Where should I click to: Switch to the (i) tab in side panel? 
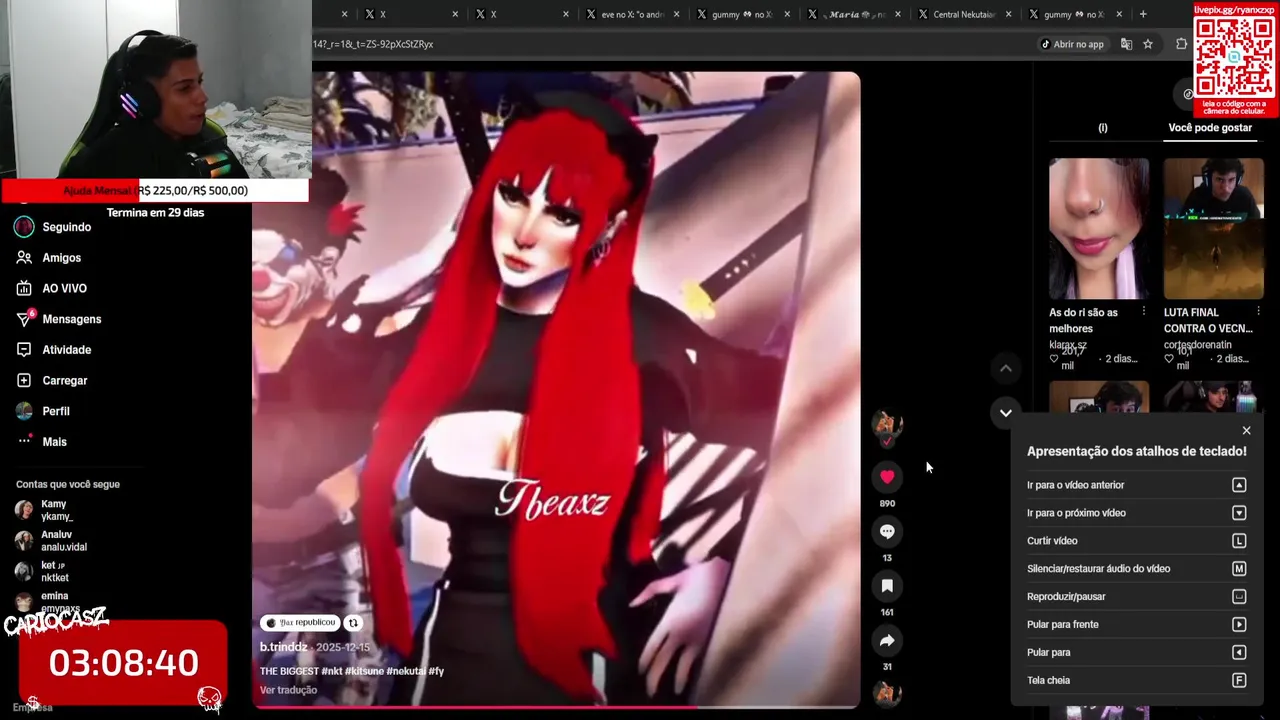(x=1103, y=128)
